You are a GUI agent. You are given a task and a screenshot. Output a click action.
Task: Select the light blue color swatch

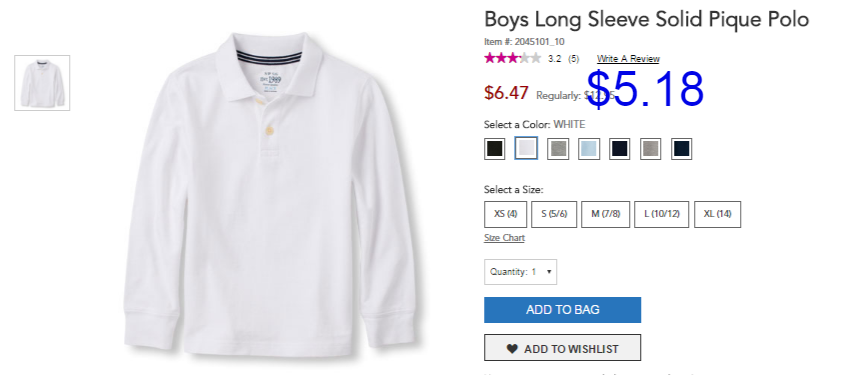coord(589,149)
